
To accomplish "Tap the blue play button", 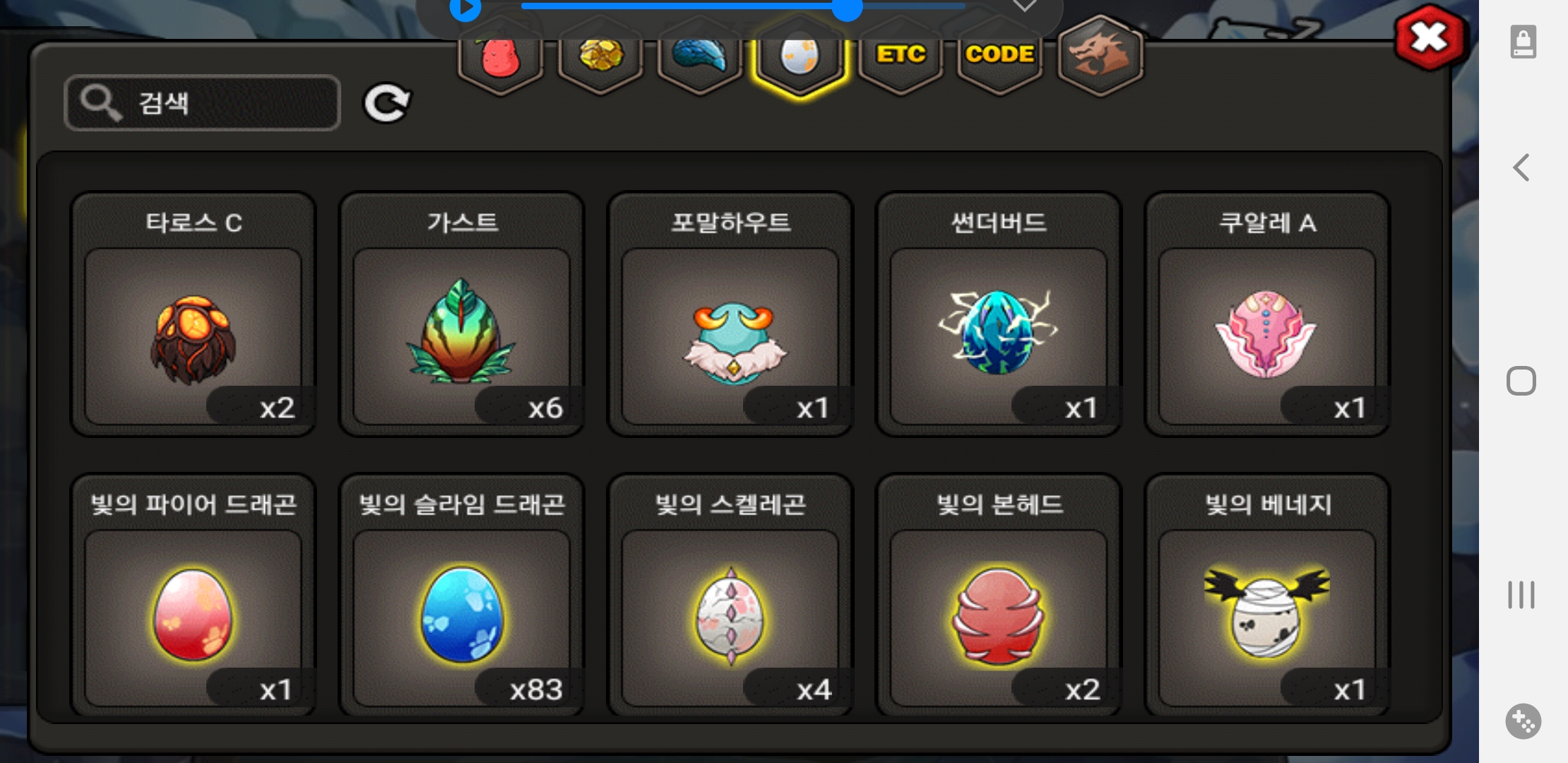I will tap(465, 8).
